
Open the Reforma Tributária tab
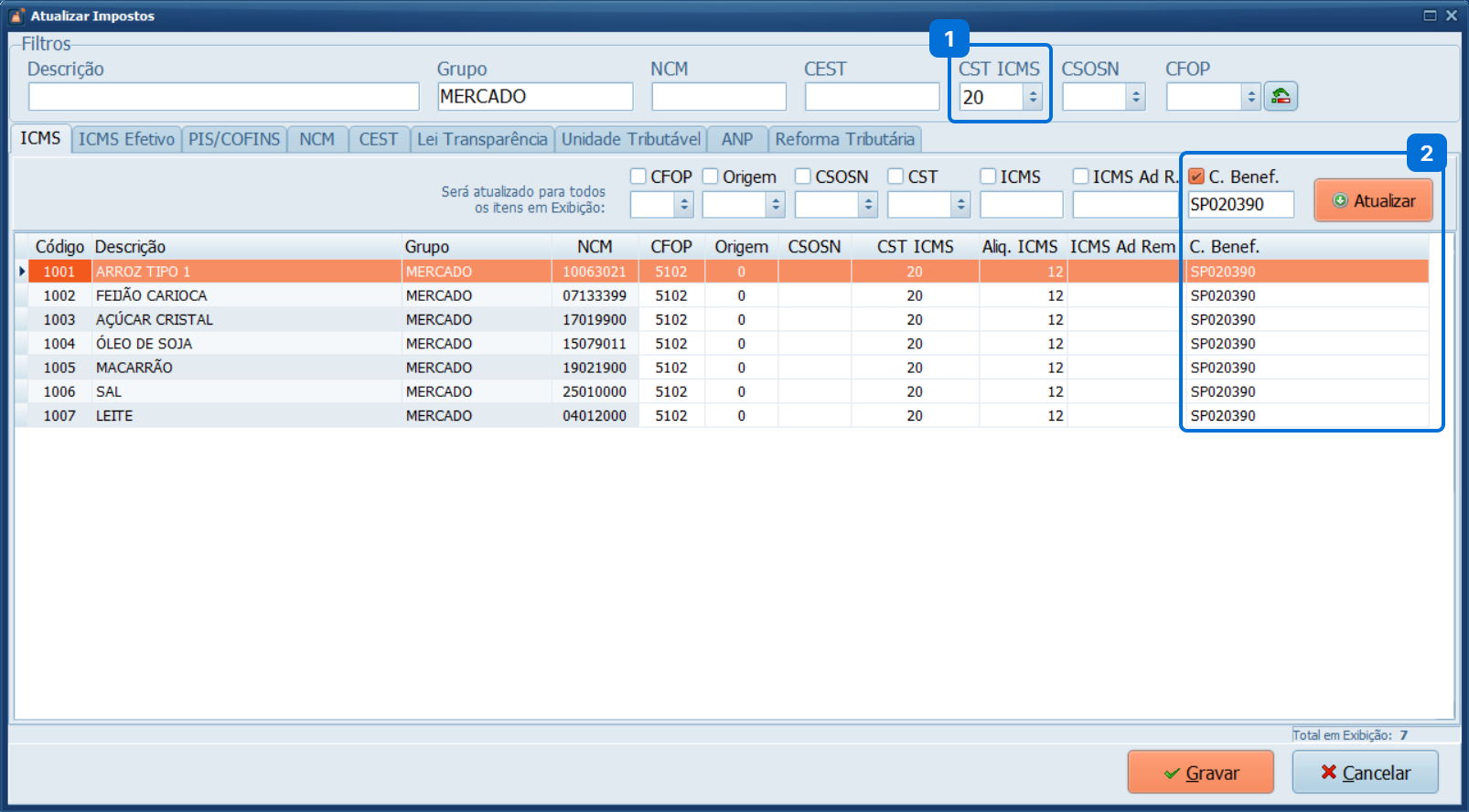pos(844,139)
